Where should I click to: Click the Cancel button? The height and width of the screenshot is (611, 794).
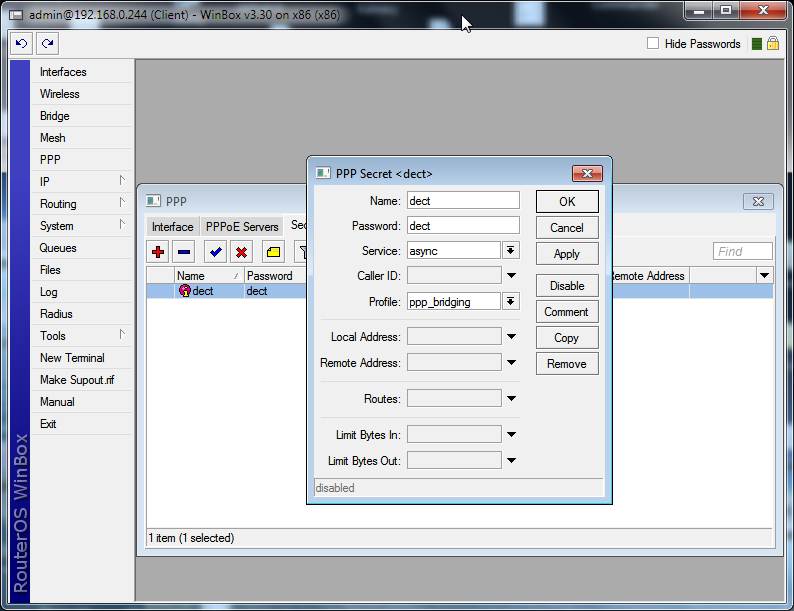coord(567,228)
